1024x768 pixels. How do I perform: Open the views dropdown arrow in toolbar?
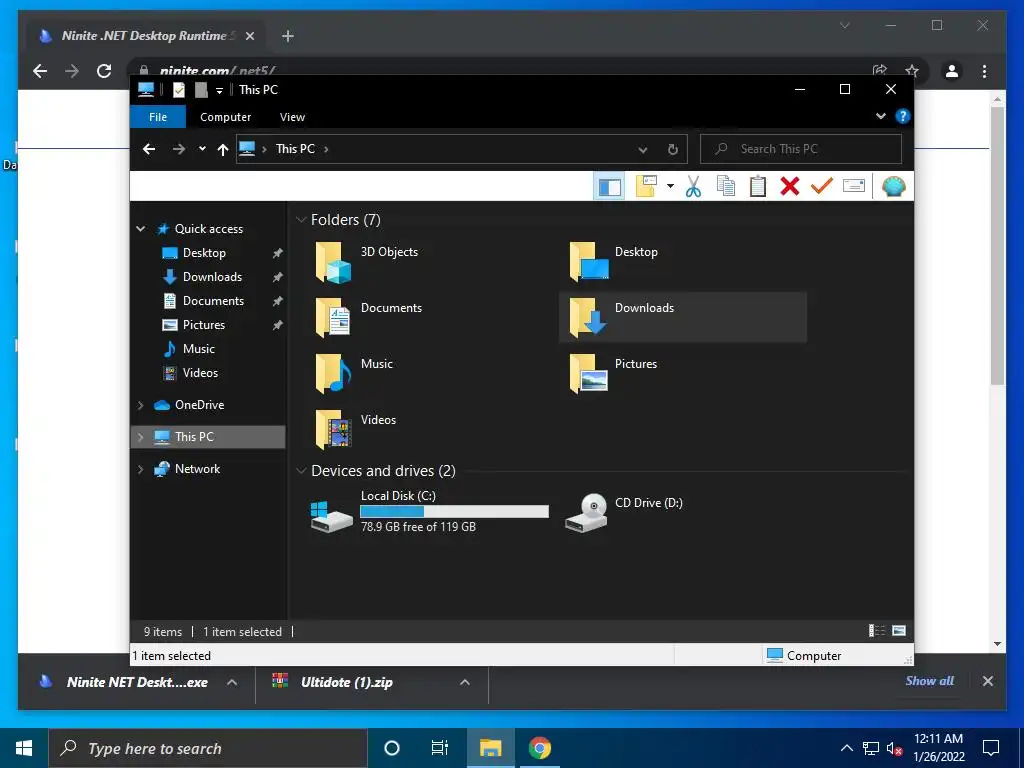pyautogui.click(x=670, y=187)
